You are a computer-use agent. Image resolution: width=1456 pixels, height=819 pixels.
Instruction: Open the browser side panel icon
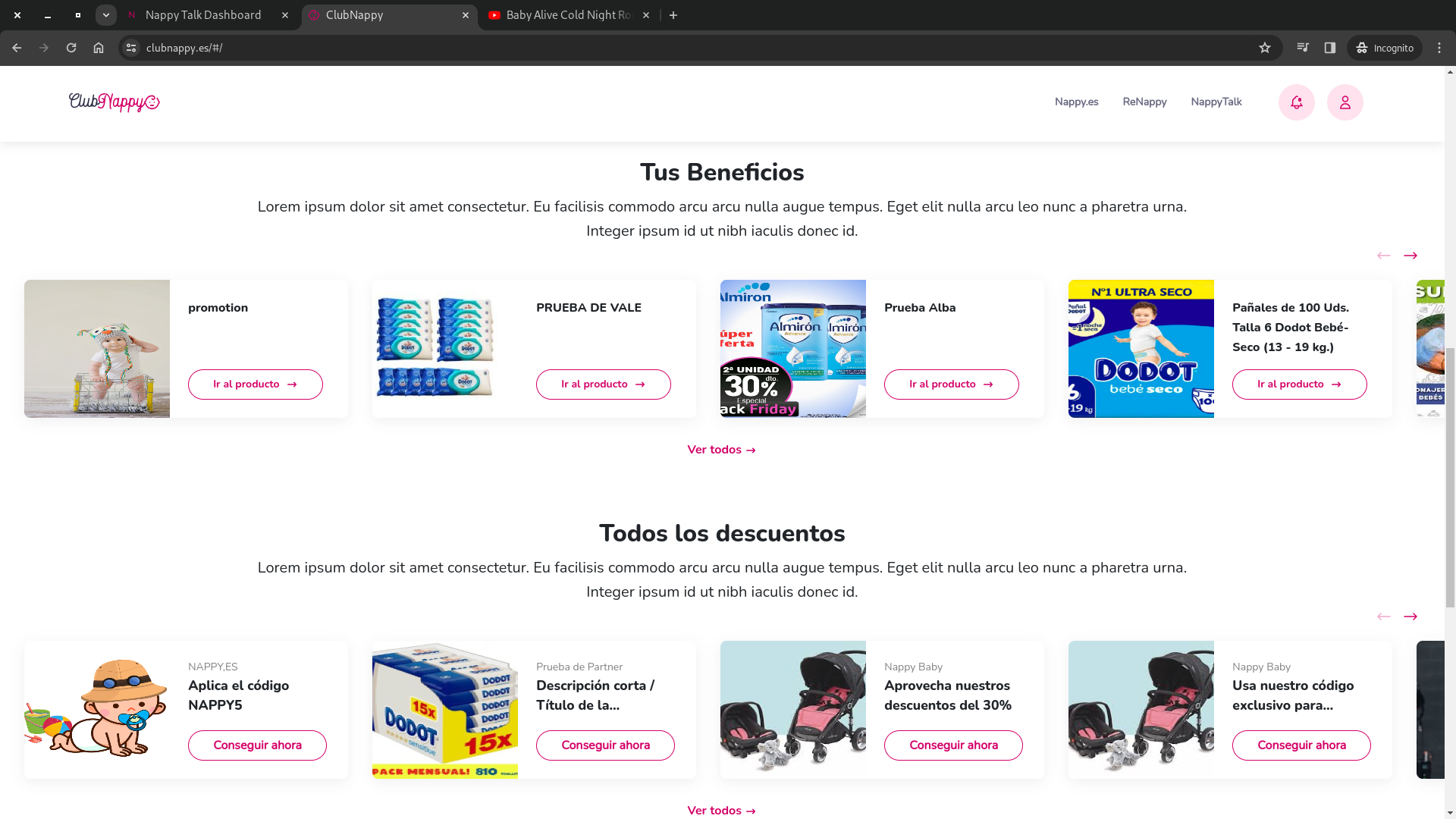(1329, 48)
